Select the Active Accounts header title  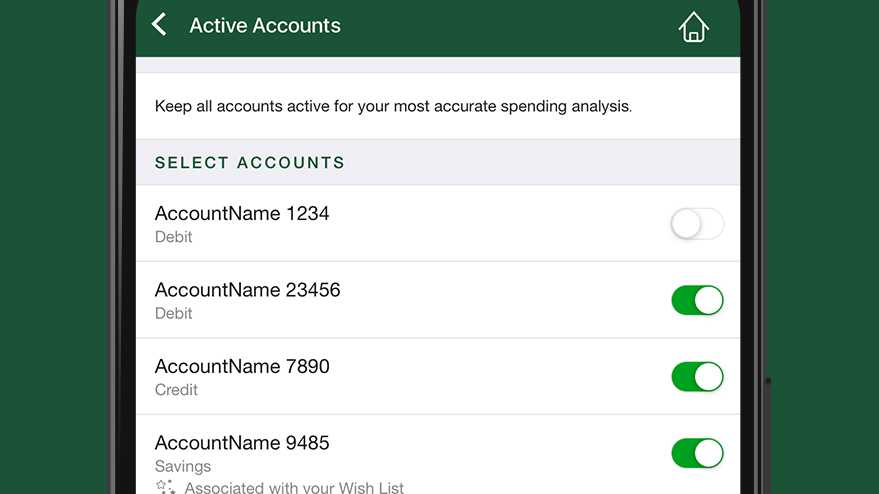coord(265,25)
